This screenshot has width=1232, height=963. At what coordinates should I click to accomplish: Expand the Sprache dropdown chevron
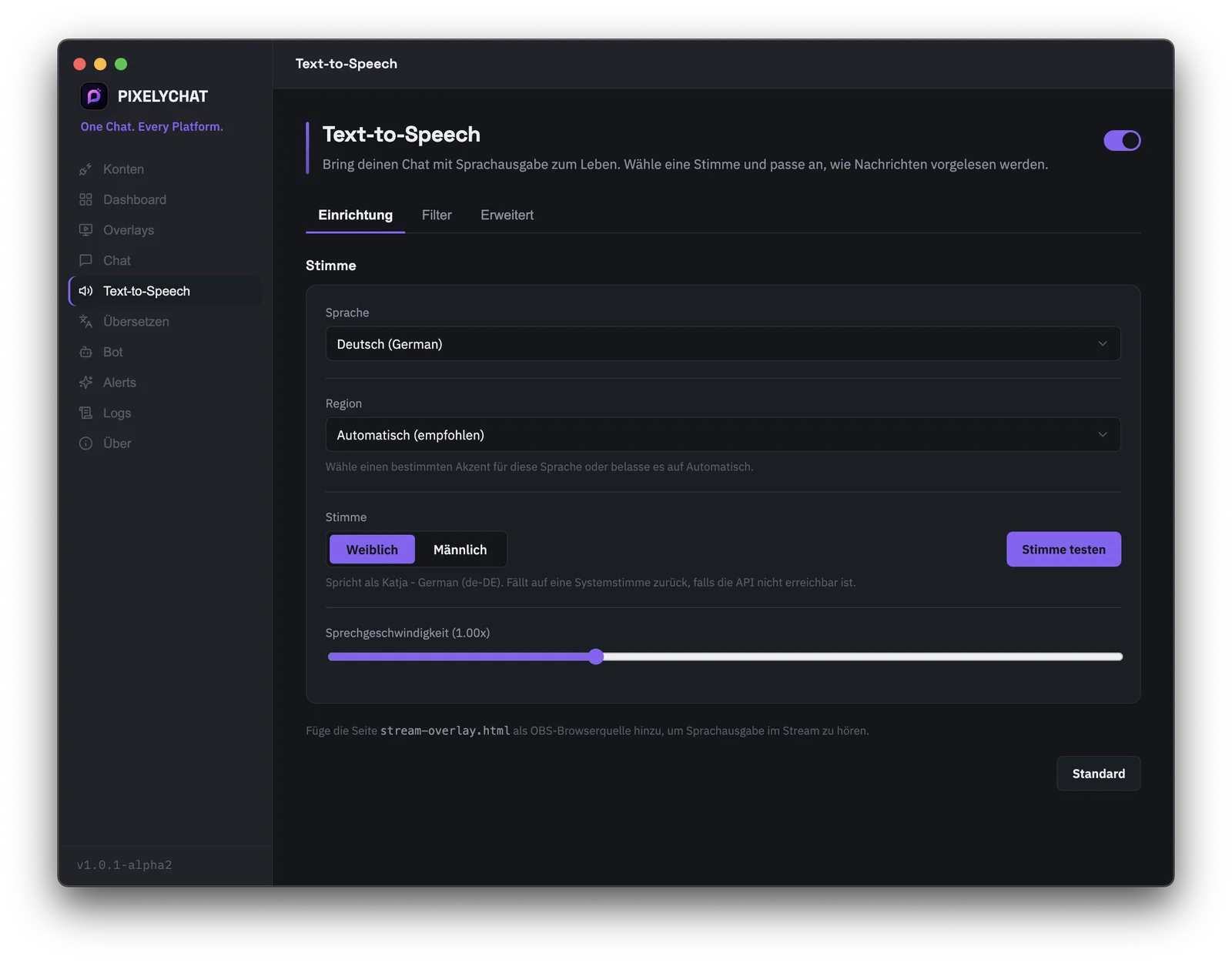1103,344
